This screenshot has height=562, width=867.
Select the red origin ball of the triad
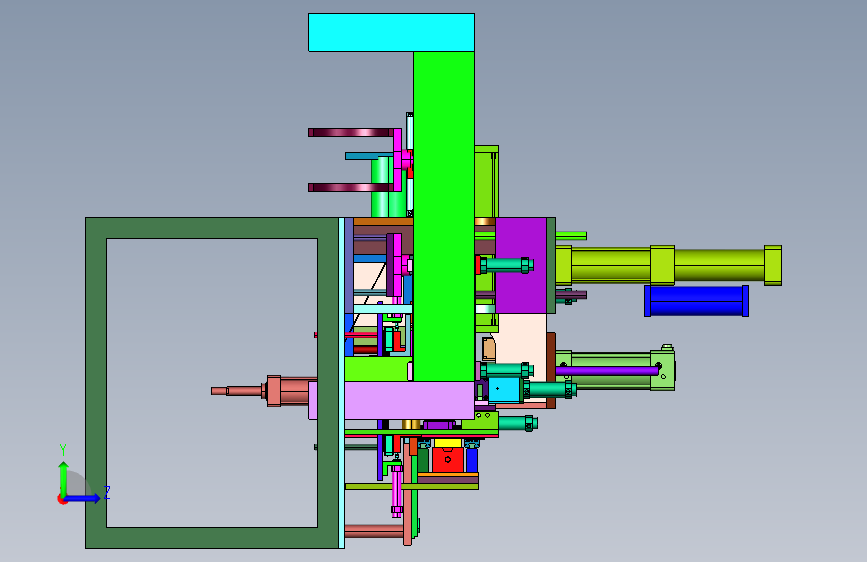coord(62,499)
